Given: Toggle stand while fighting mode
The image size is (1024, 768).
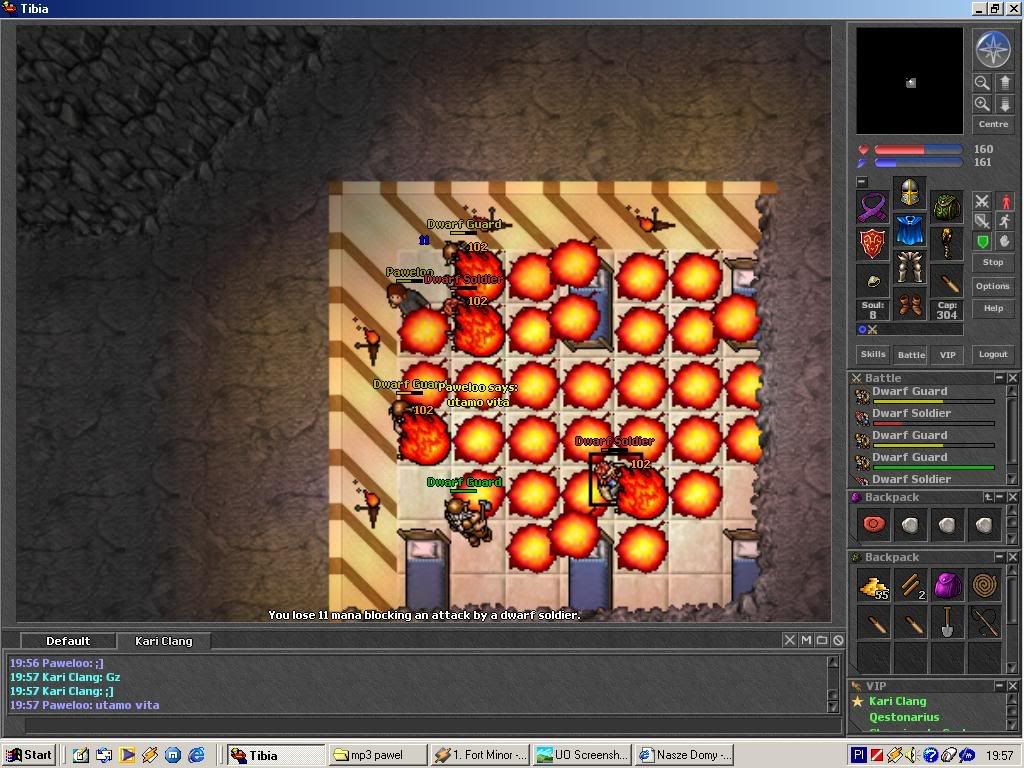Looking at the screenshot, I should [x=1004, y=201].
